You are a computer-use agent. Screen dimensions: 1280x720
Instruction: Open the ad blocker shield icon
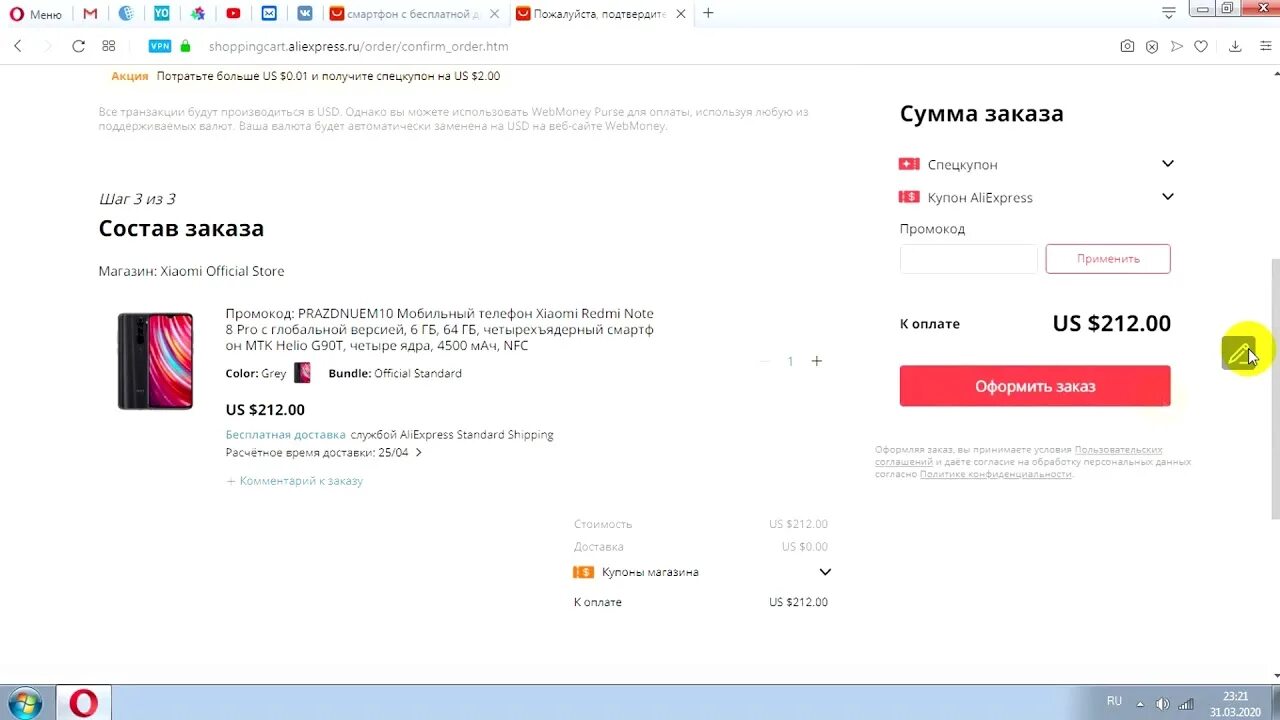point(1152,46)
